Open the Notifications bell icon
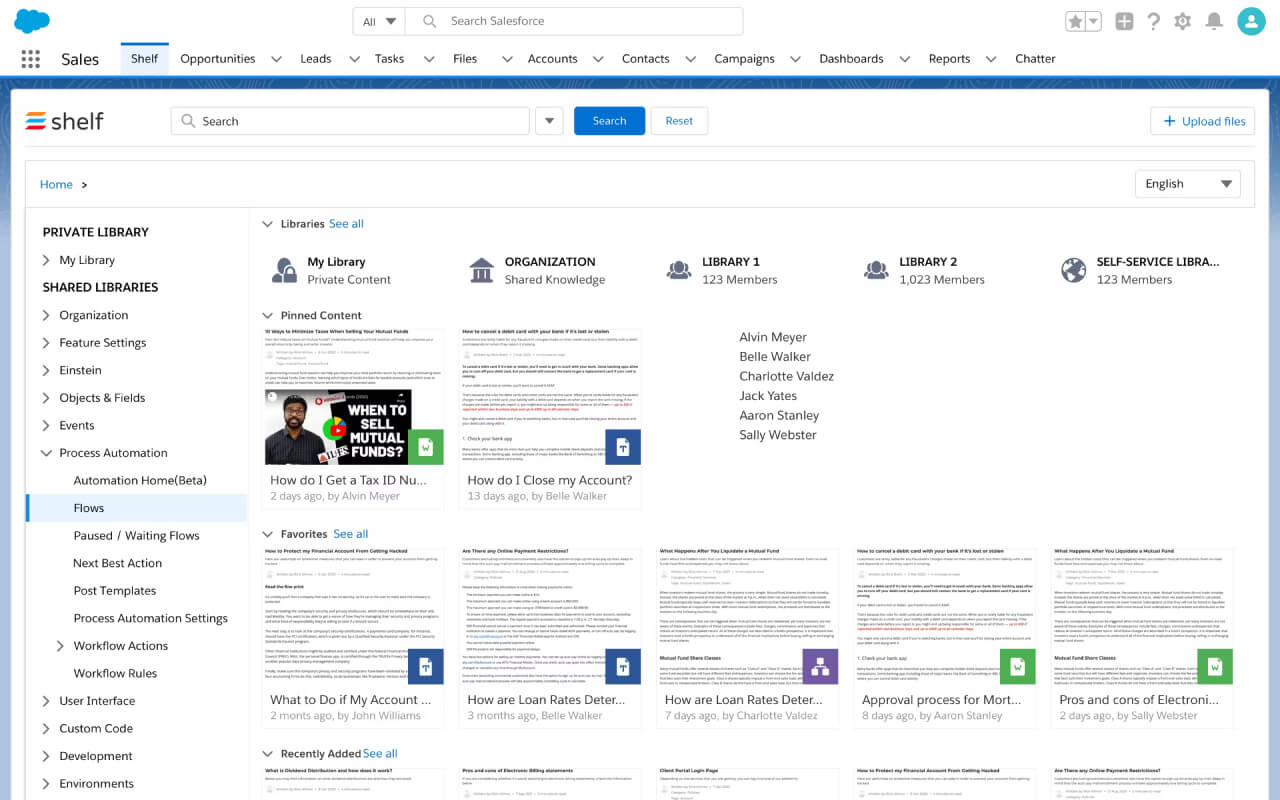 (1214, 21)
